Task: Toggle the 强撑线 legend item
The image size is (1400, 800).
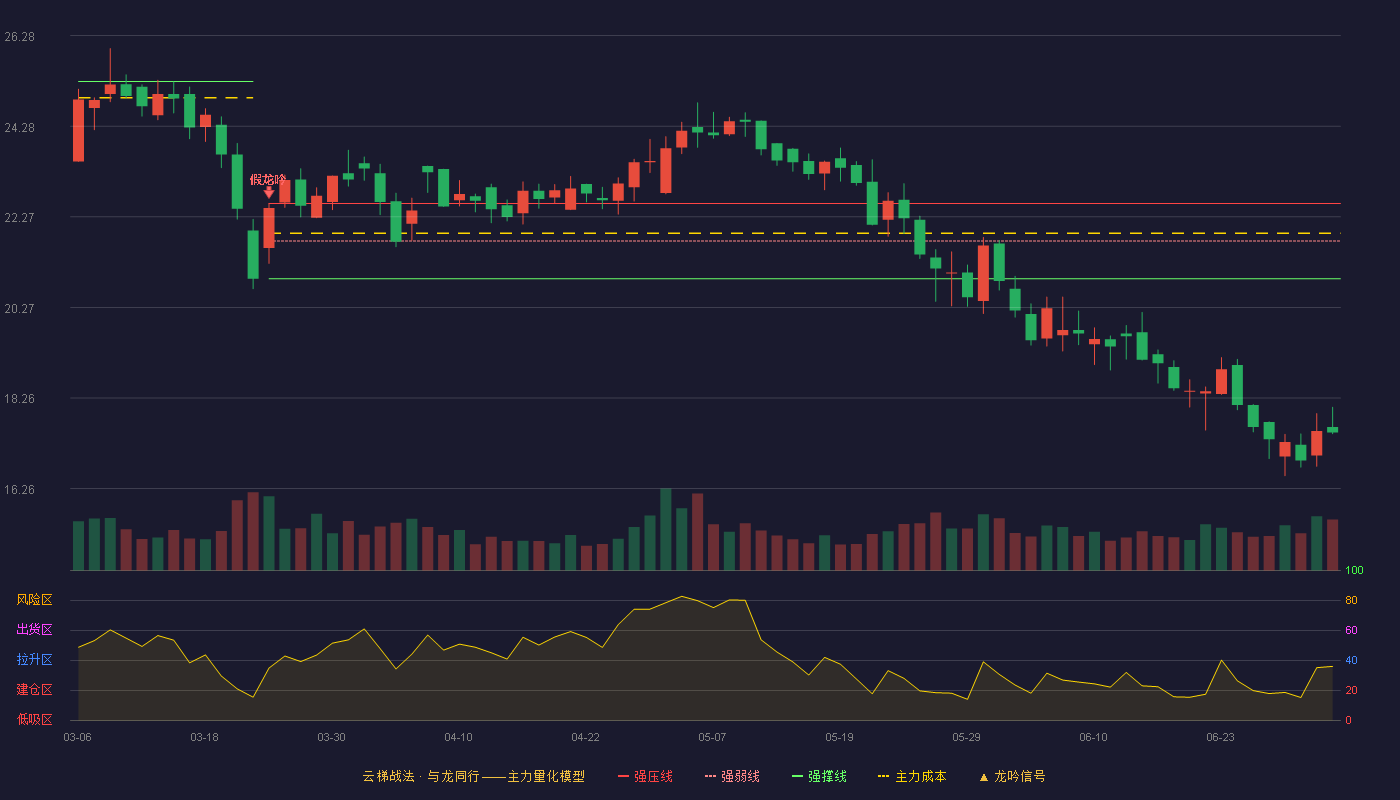Action: [x=819, y=776]
